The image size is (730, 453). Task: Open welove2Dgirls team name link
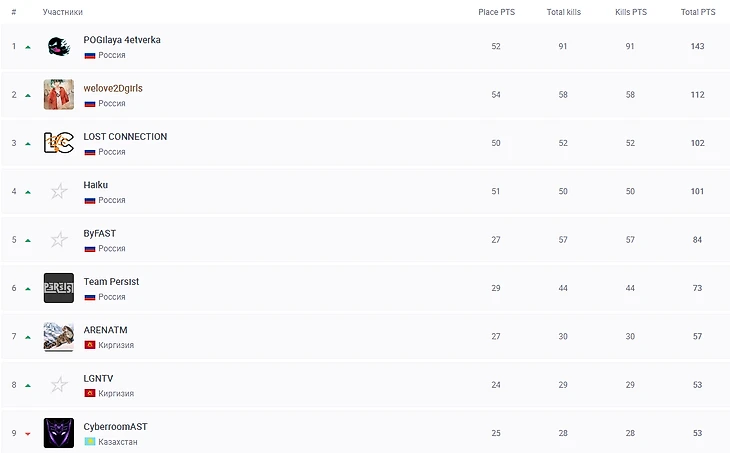coord(113,88)
